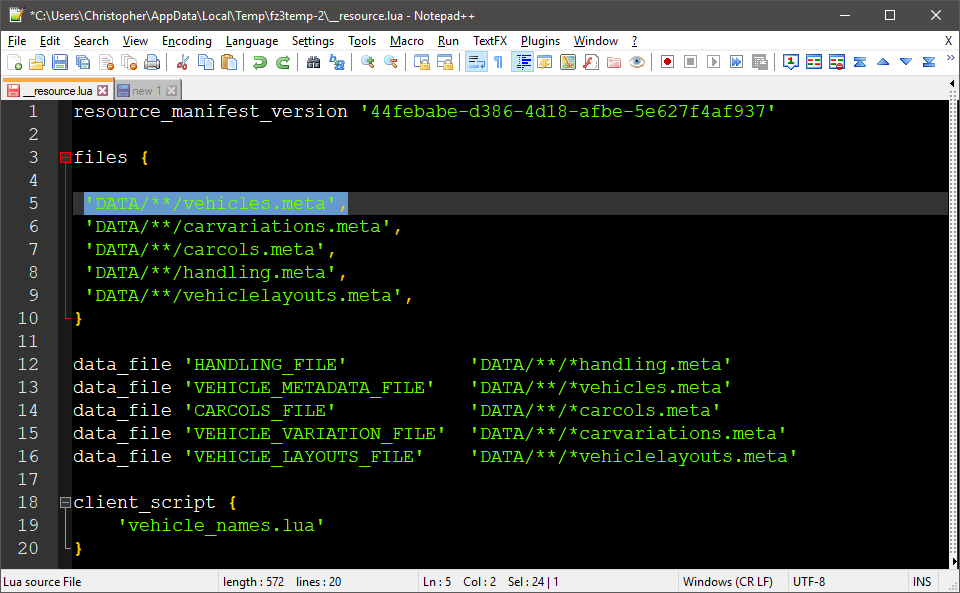Screen dimensions: 960x593
Task: Toggle the Show Indent Guide button
Action: (x=522, y=62)
